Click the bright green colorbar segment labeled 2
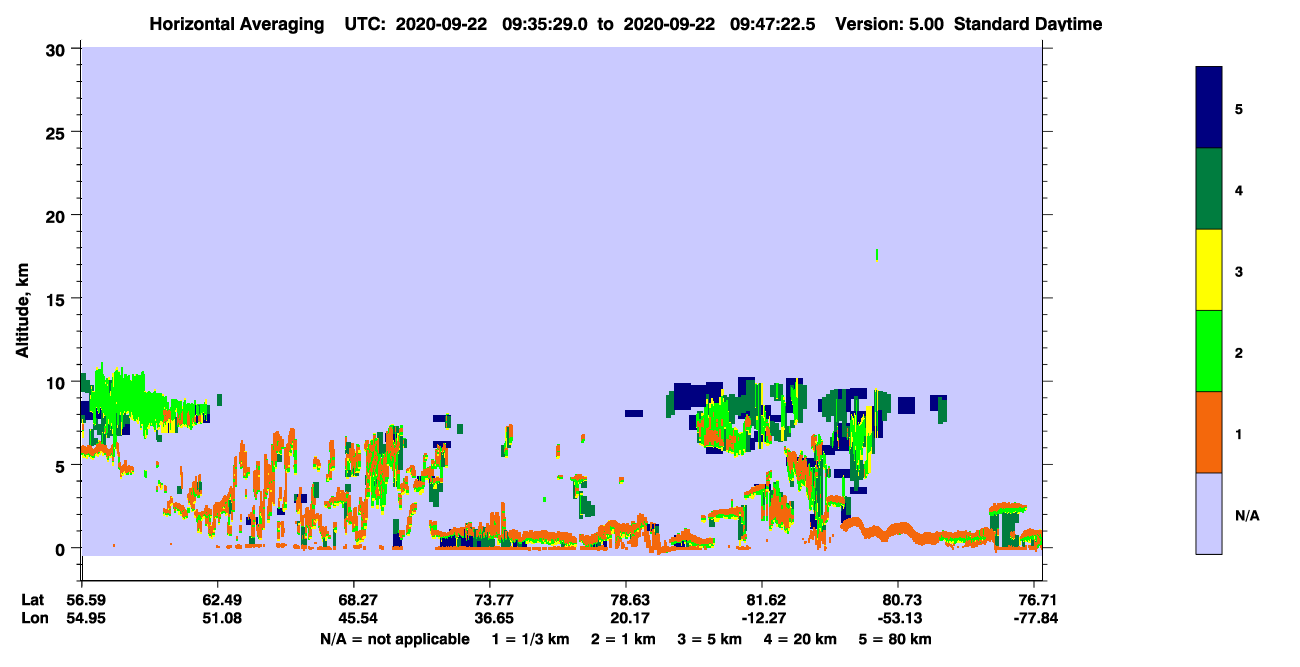The image size is (1300, 667). [x=1209, y=351]
